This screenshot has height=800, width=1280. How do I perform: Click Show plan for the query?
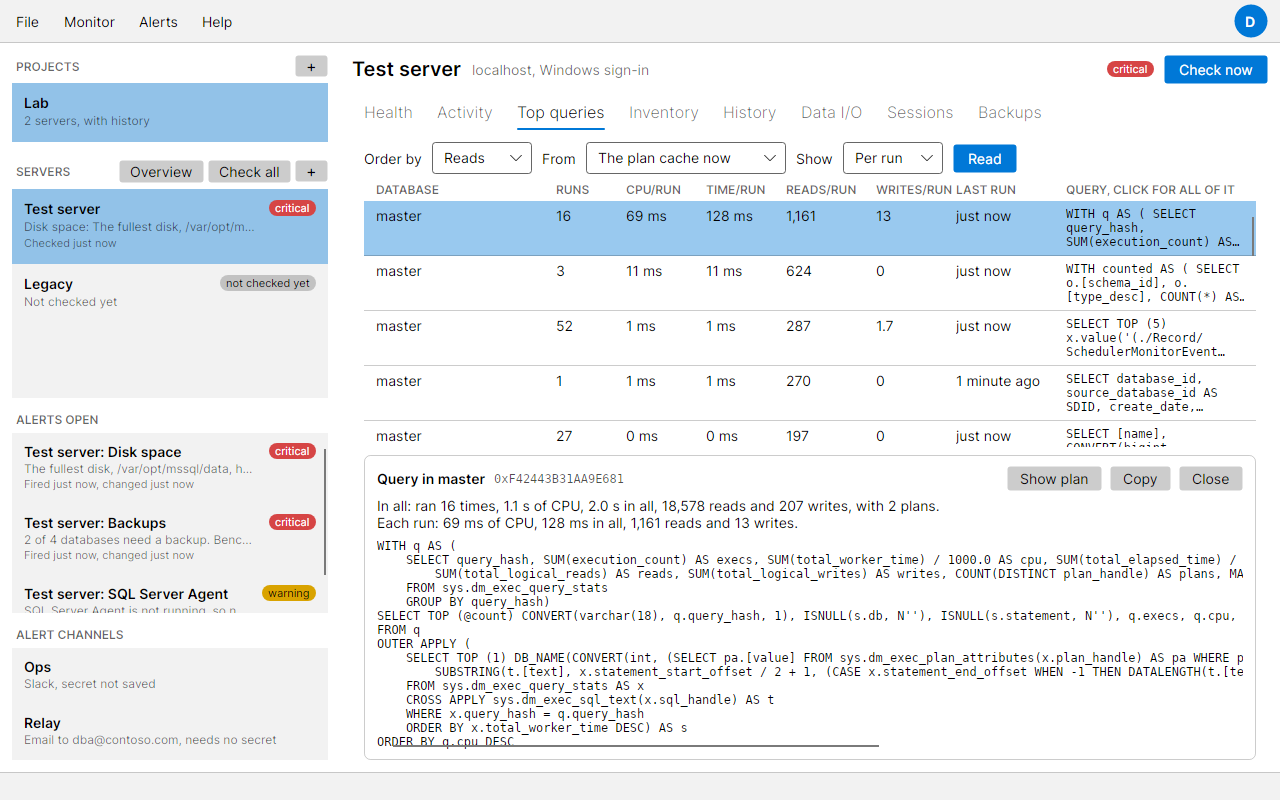pos(1054,479)
